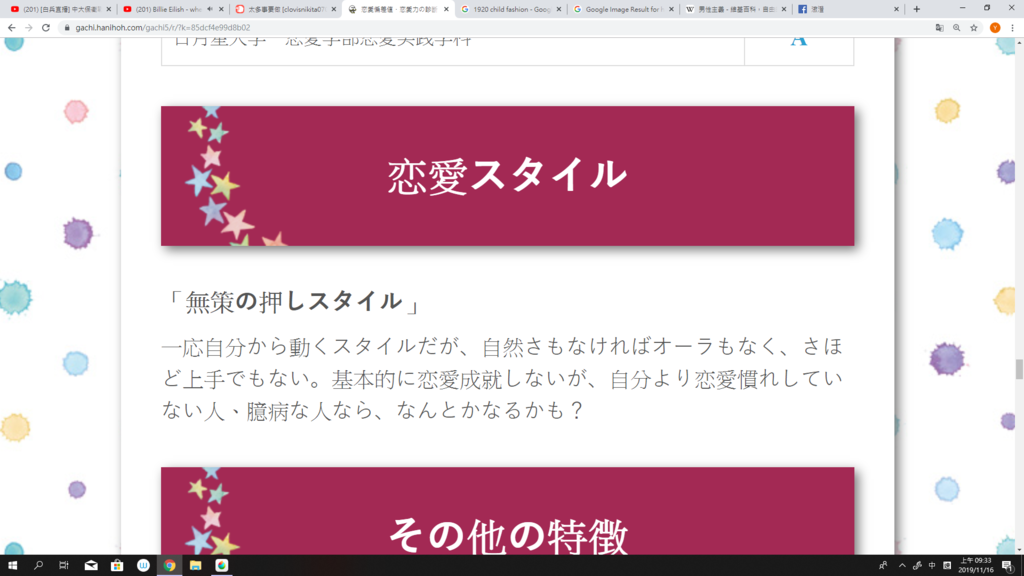This screenshot has height=576, width=1024.
Task: Open Windows taskbar search
Action: (x=39, y=565)
